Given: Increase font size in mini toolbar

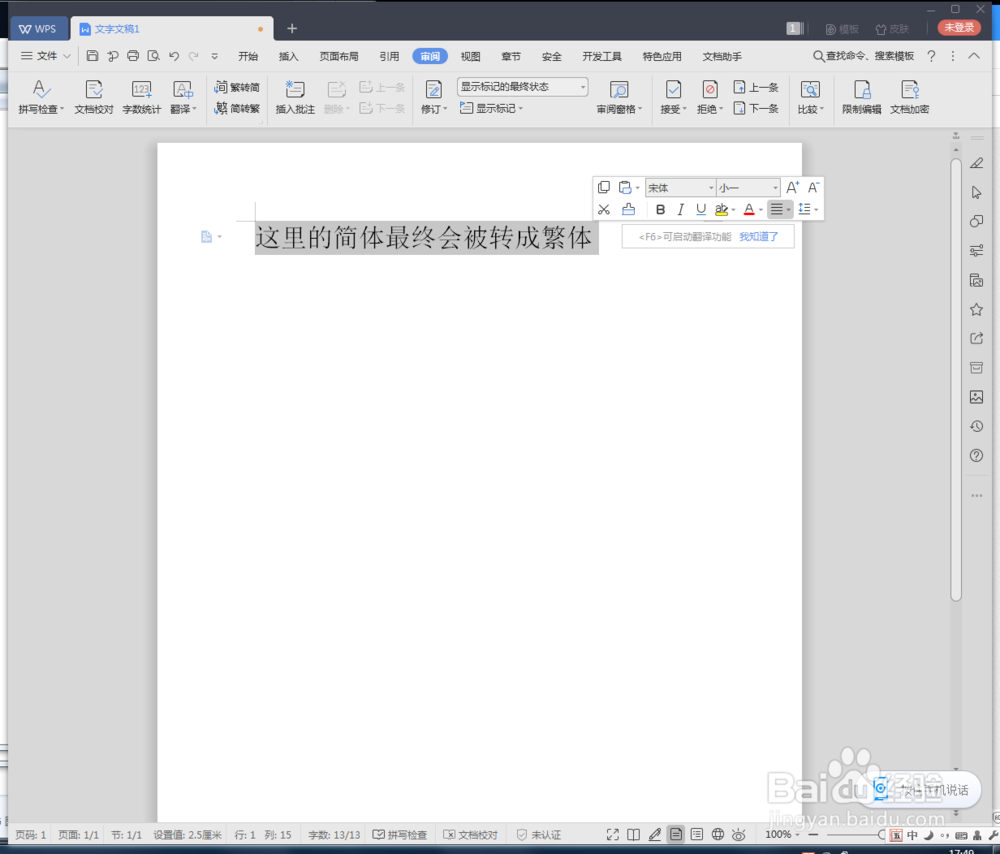Looking at the screenshot, I should [792, 188].
